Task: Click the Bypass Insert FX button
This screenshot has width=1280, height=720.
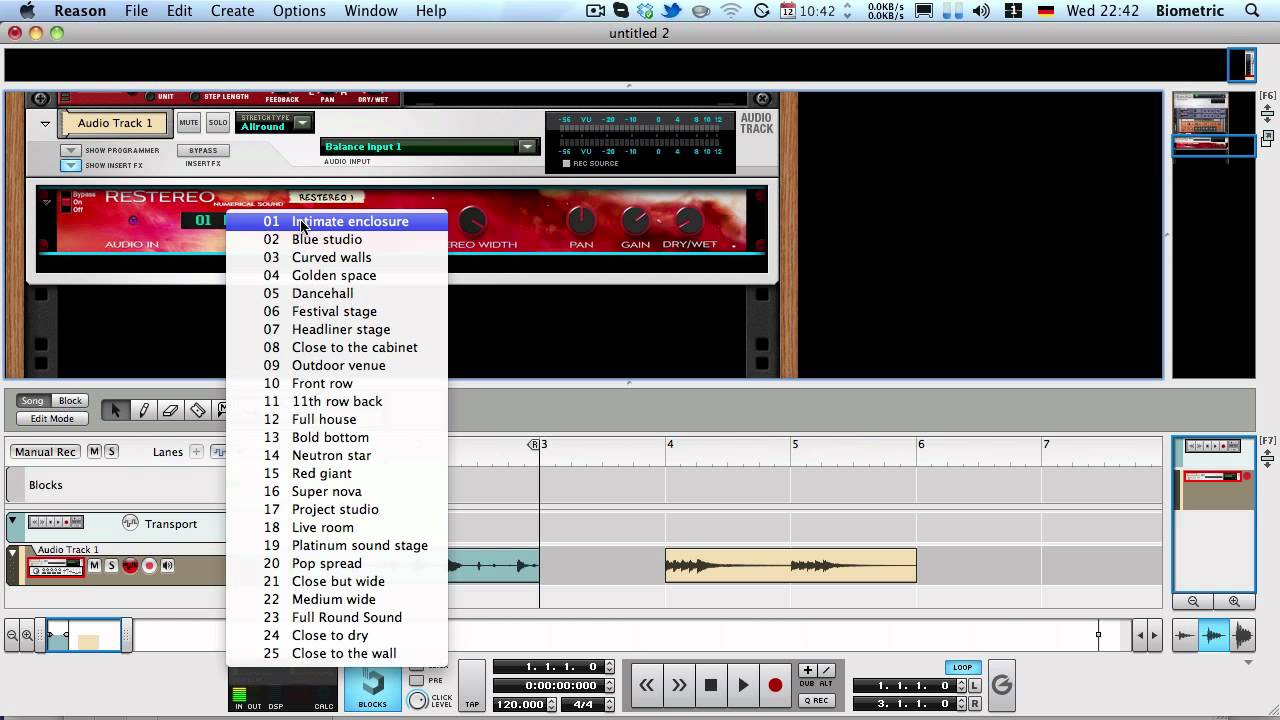Action: coord(203,151)
